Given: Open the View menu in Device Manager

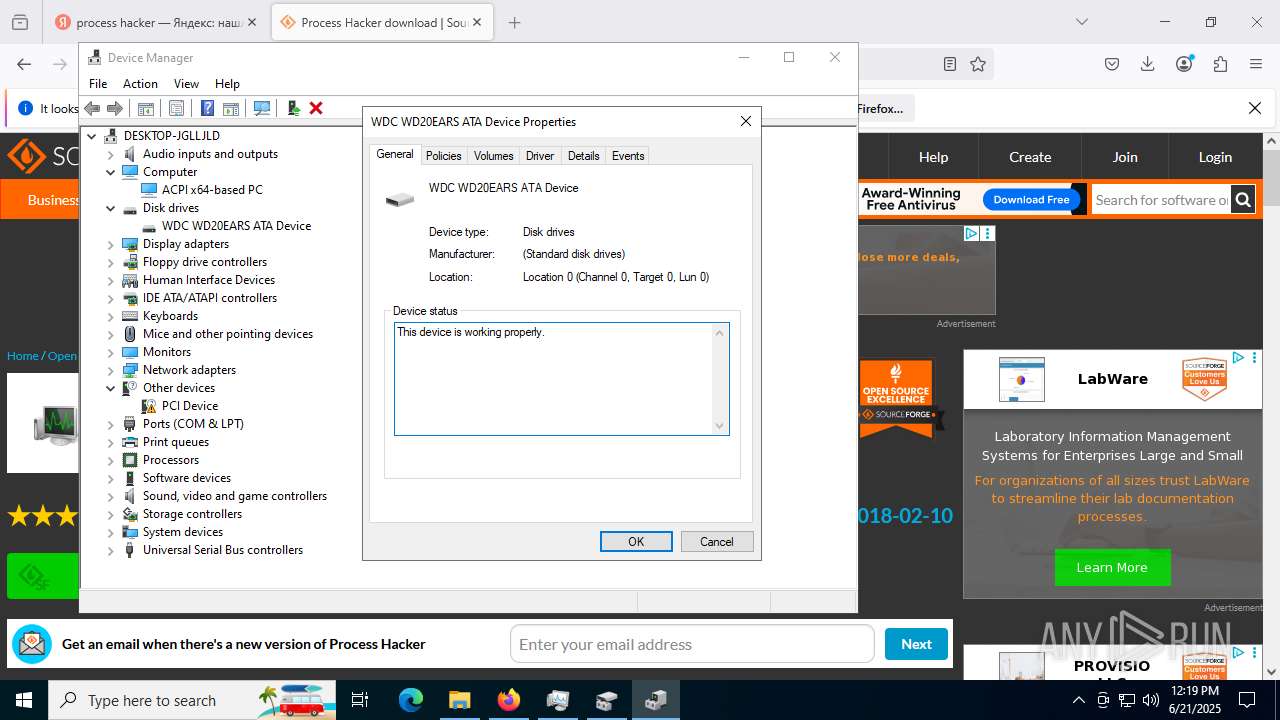Looking at the screenshot, I should (186, 84).
